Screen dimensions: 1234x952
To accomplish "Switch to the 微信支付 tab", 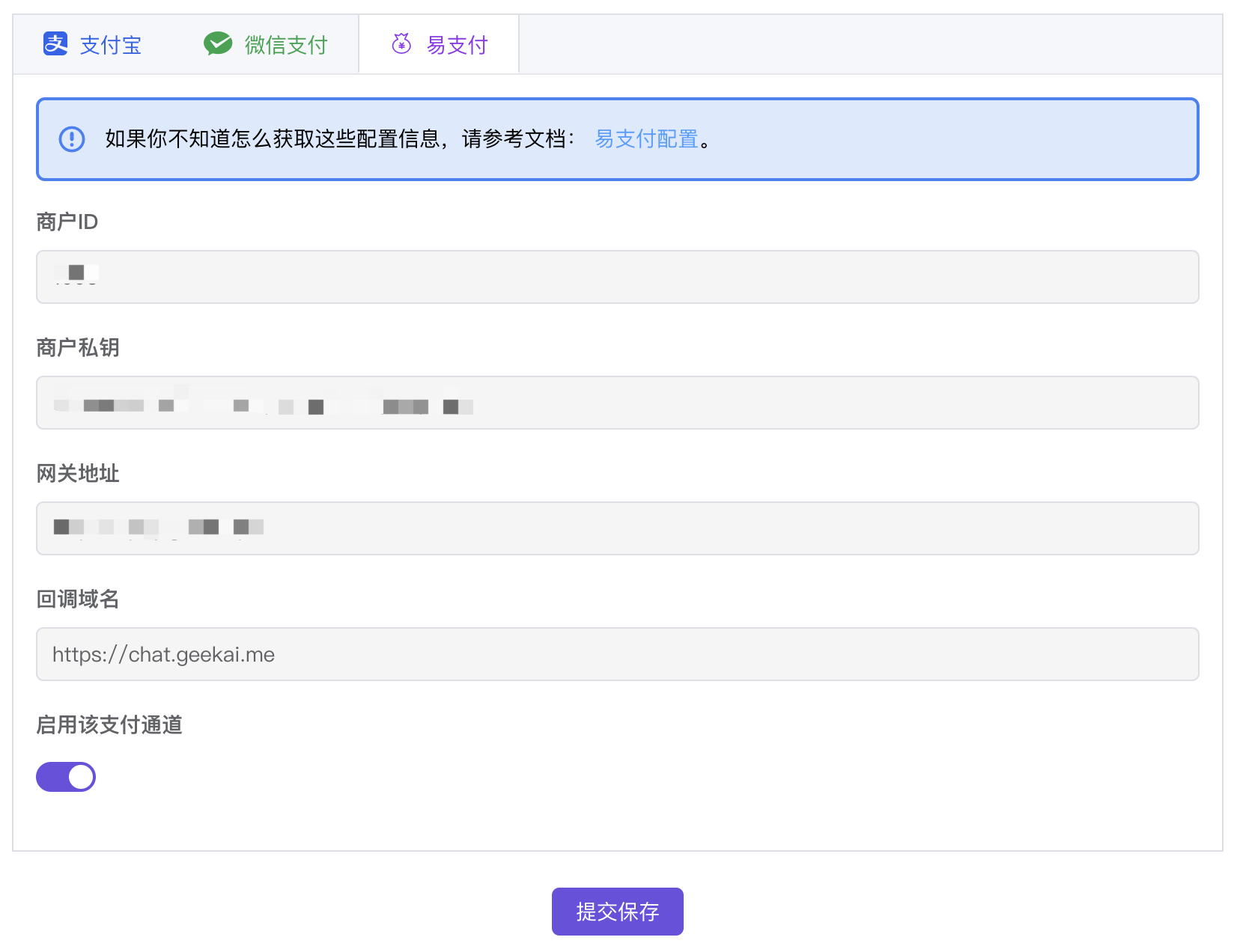I will (265, 44).
